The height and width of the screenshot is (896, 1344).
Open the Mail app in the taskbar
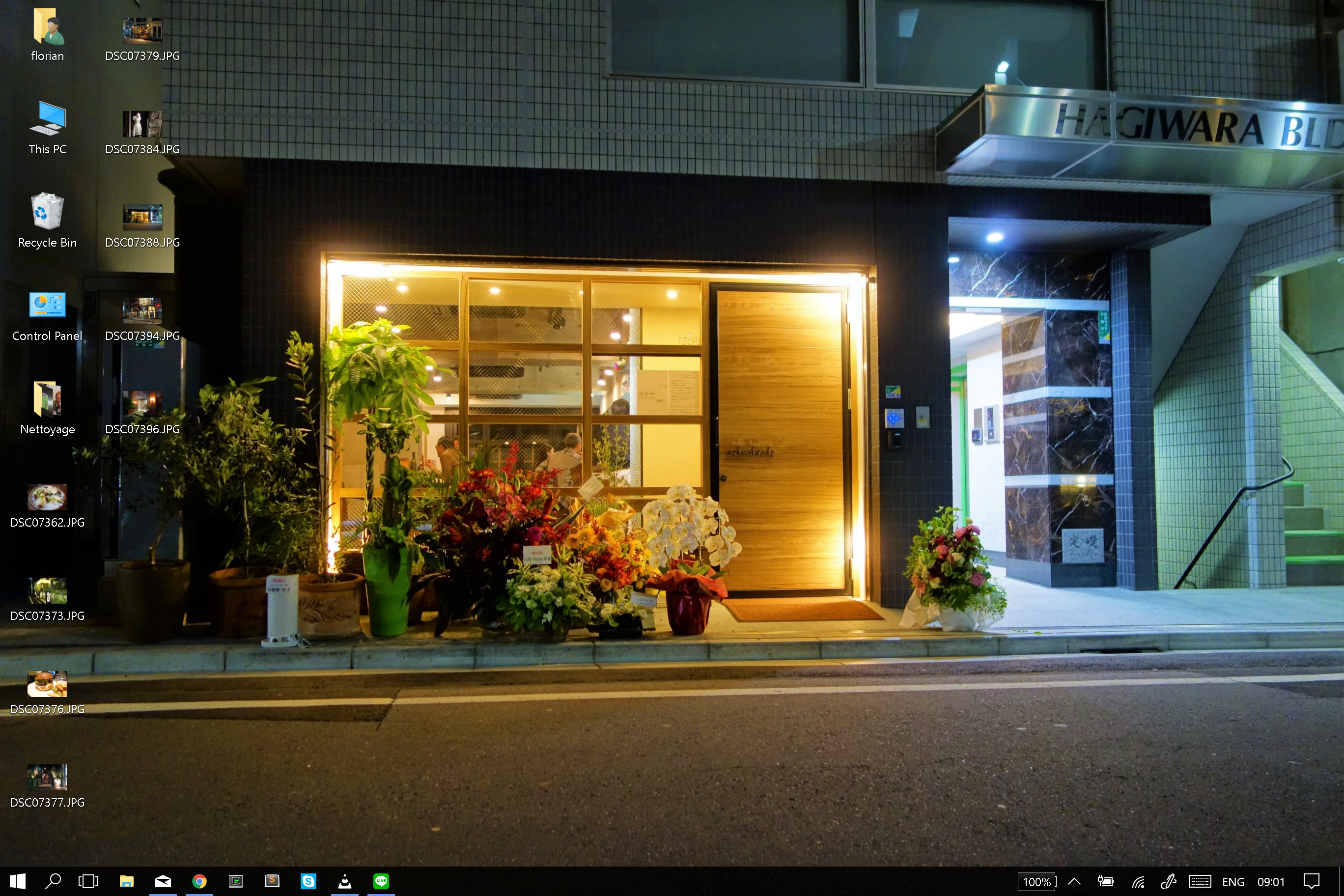coord(163,881)
